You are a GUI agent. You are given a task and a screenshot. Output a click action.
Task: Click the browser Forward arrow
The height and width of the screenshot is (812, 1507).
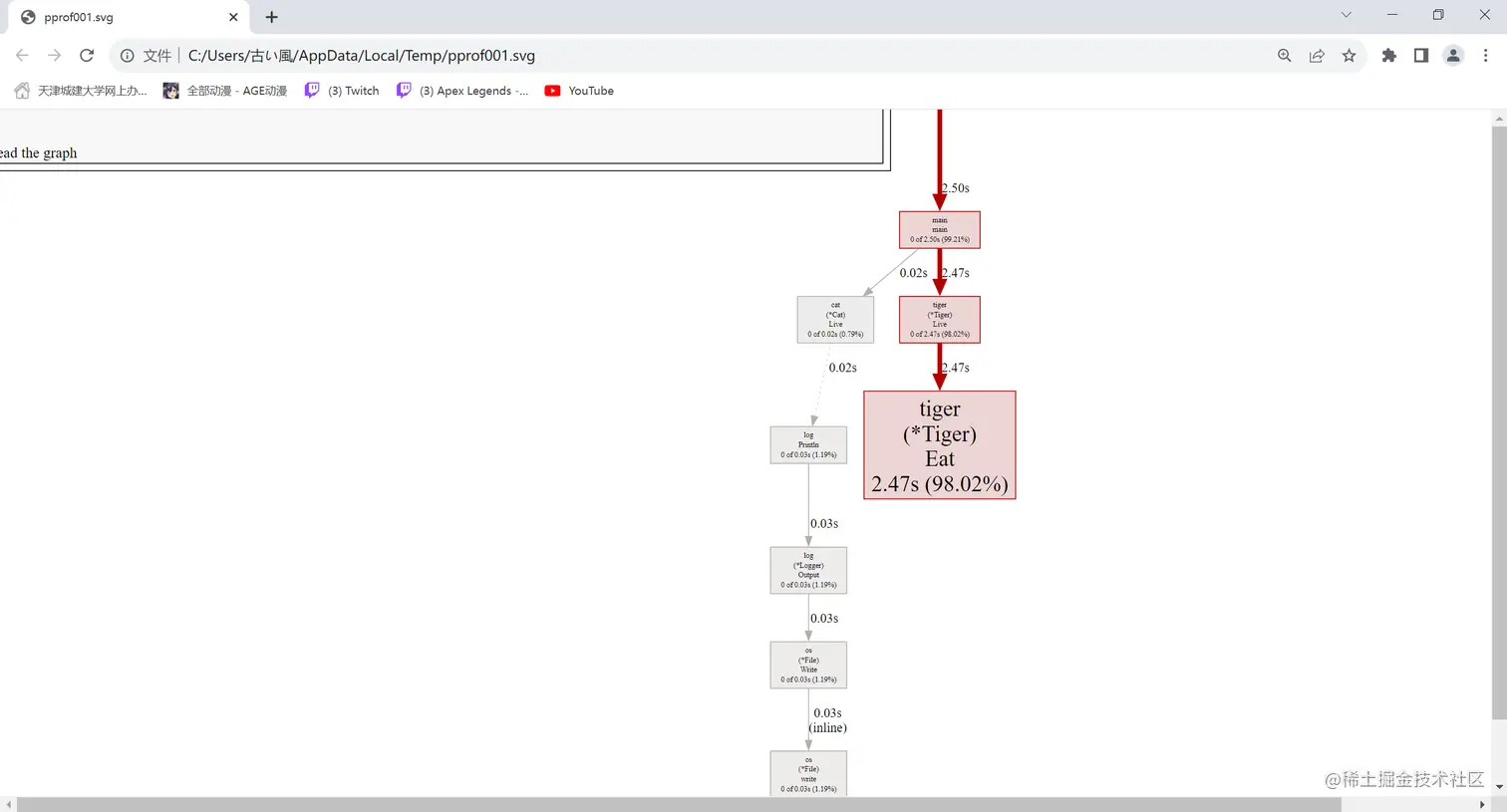54,56
